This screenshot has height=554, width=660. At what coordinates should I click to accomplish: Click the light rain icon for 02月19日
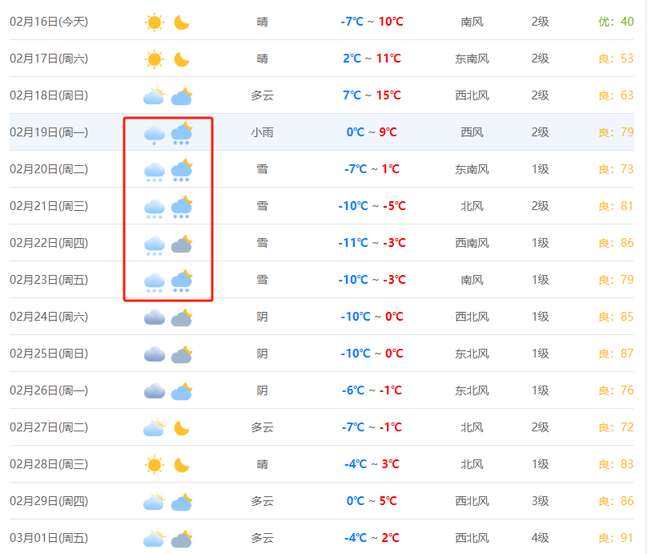tap(154, 133)
